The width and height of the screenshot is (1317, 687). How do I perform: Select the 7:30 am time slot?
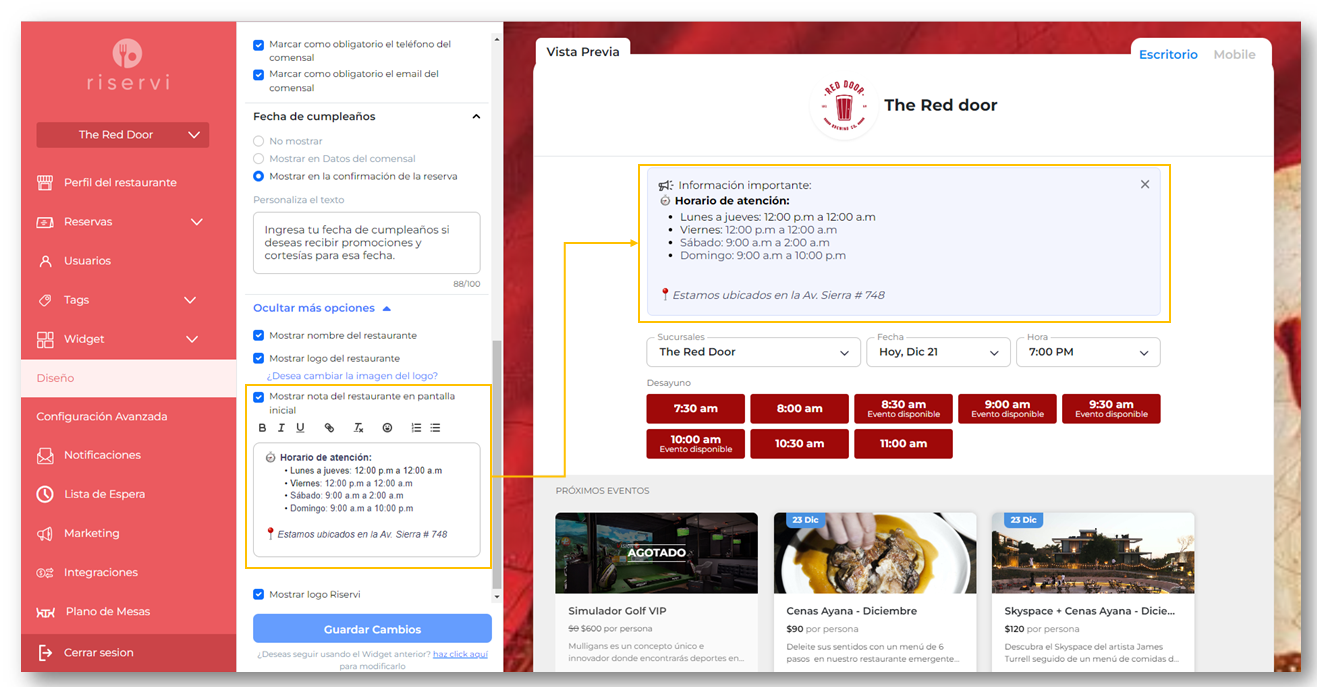point(696,408)
